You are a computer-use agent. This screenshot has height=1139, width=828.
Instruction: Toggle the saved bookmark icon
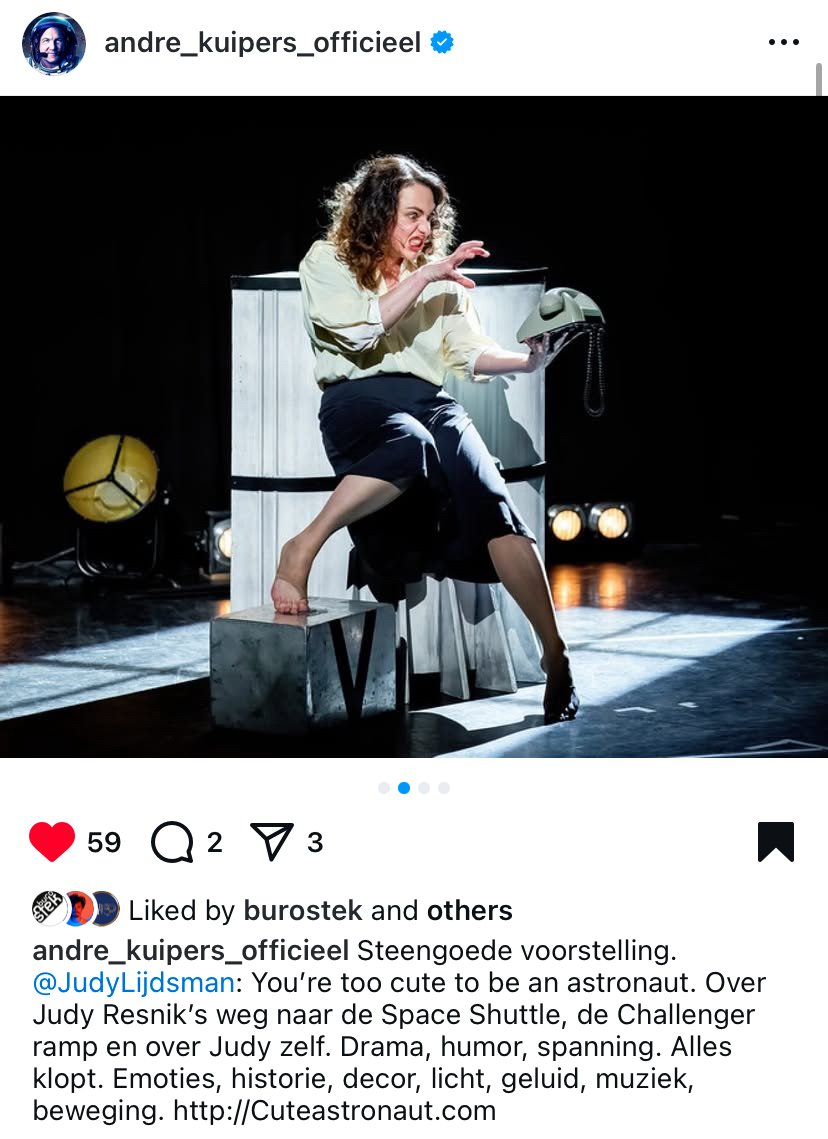776,842
